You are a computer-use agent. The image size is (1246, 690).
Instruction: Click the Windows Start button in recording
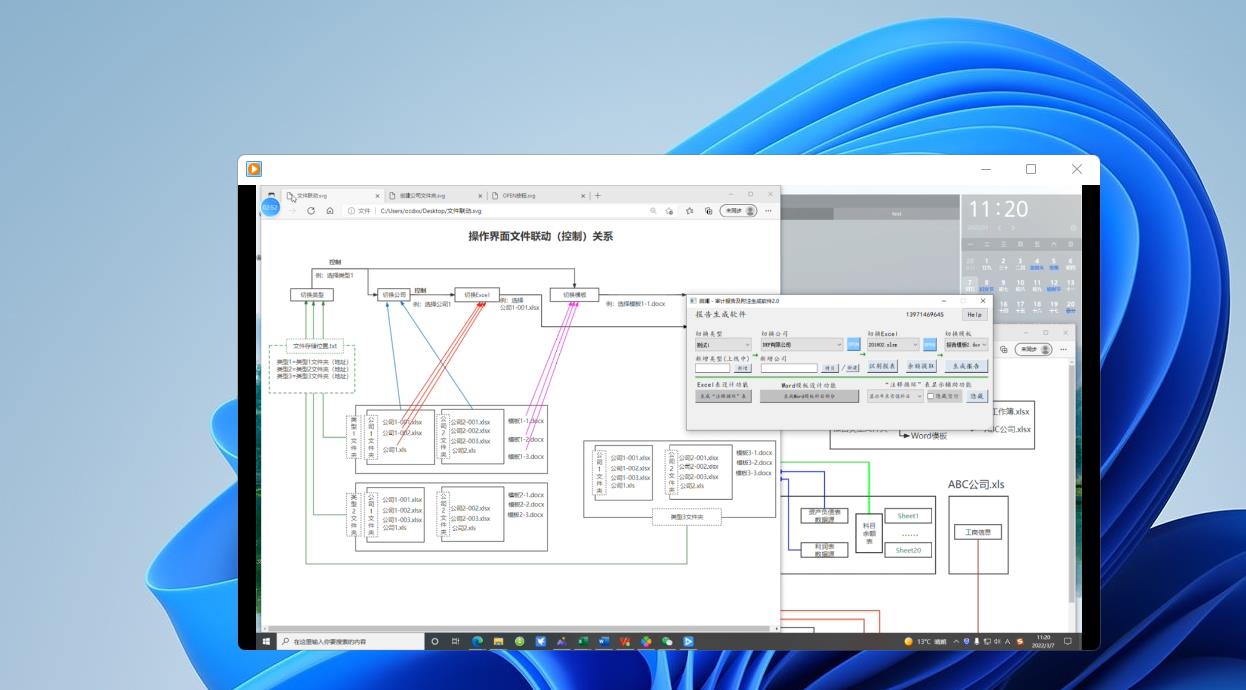click(x=267, y=641)
